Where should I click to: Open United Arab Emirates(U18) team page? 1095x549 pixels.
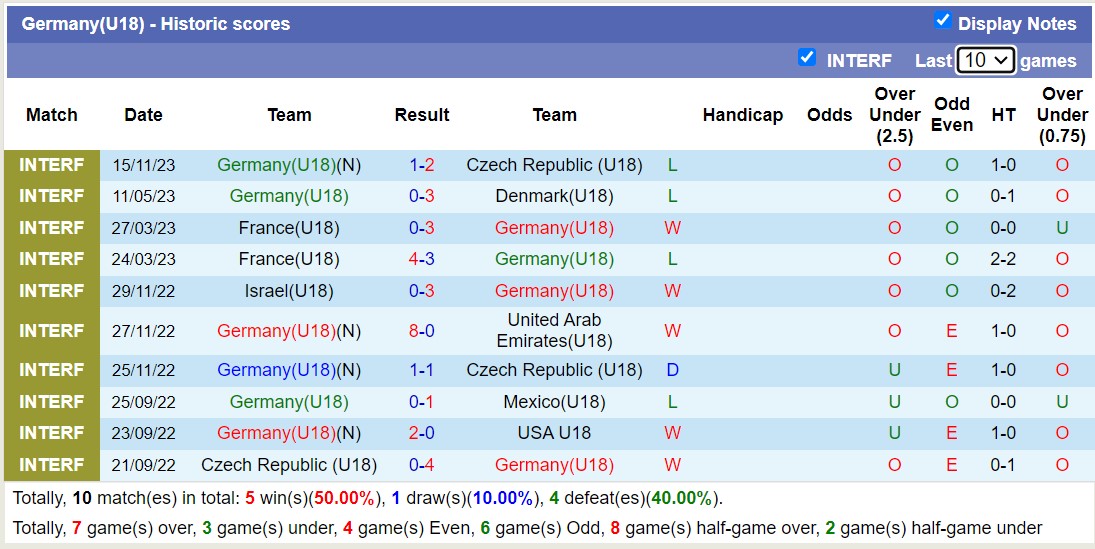[x=554, y=331]
